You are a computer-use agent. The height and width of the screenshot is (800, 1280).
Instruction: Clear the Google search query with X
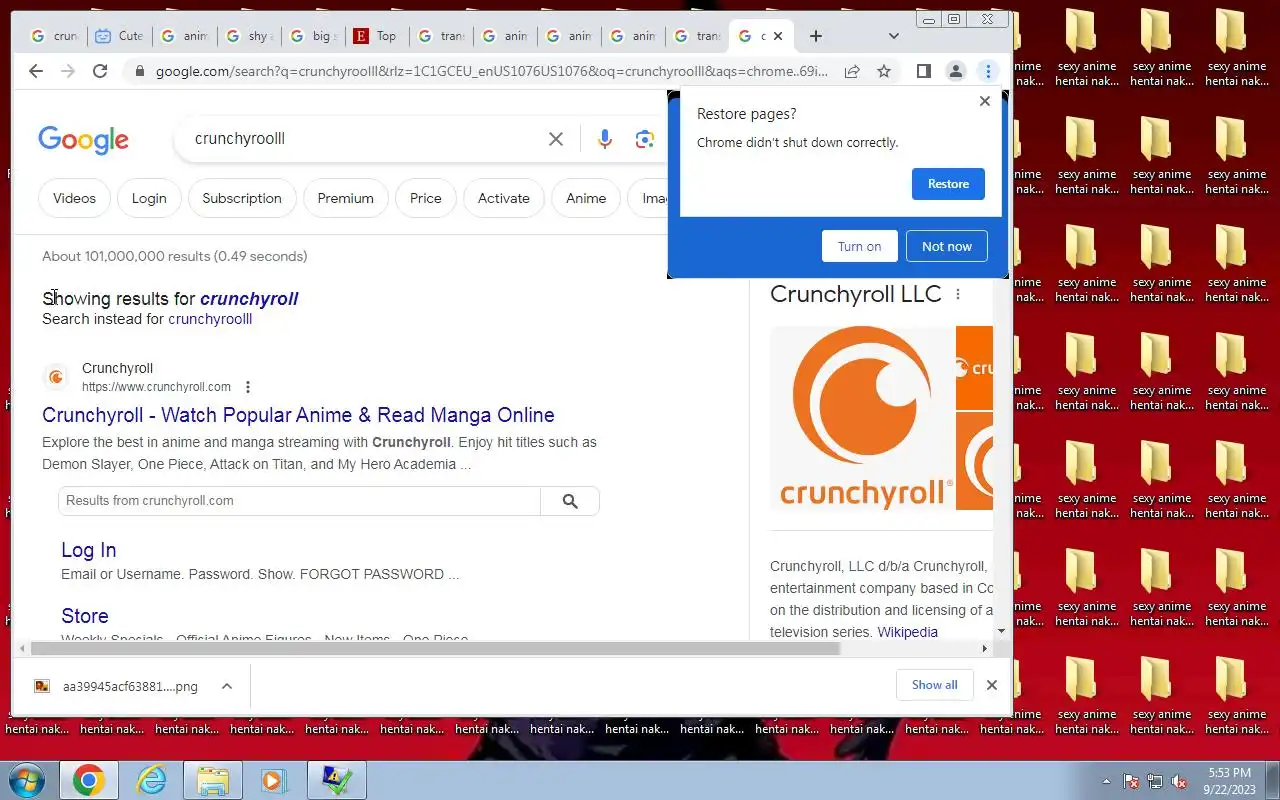(556, 139)
